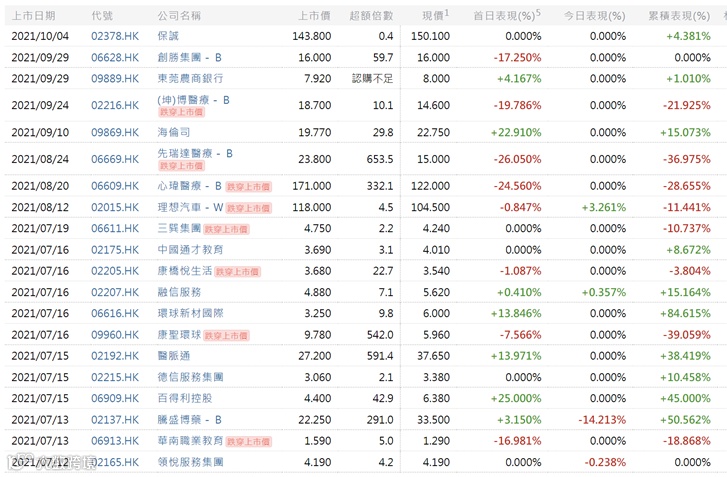This screenshot has width=727, height=477.
Task: Open stock code 02378.HK link
Action: point(115,36)
